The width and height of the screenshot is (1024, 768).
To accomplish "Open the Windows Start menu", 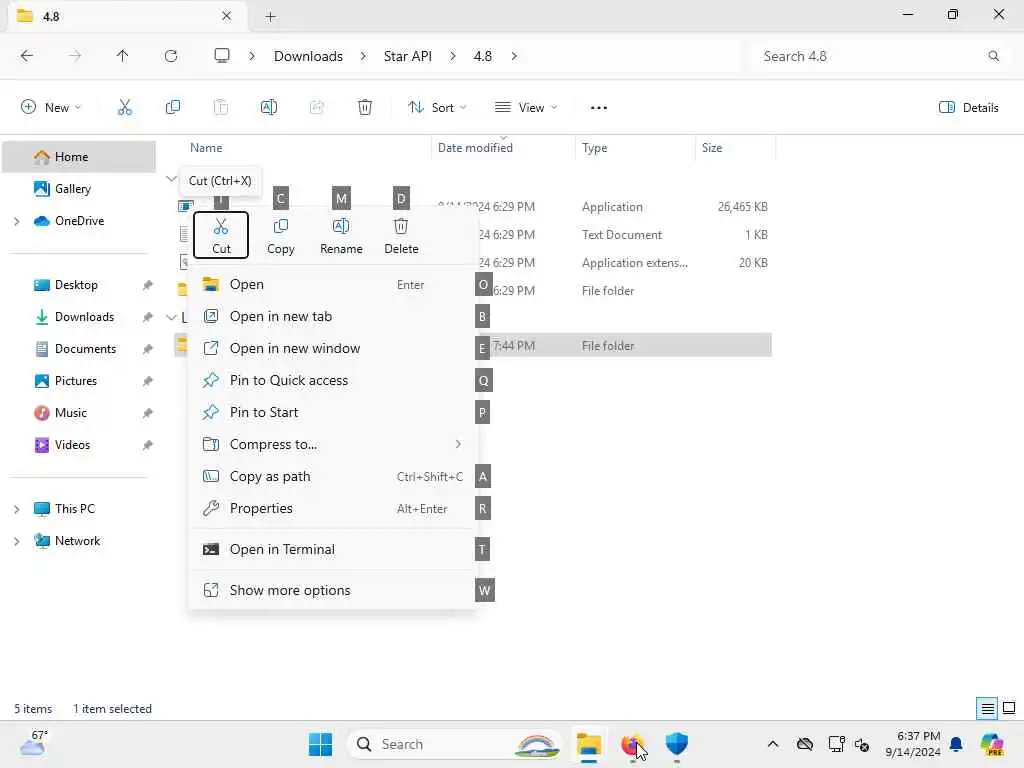I will pos(320,744).
